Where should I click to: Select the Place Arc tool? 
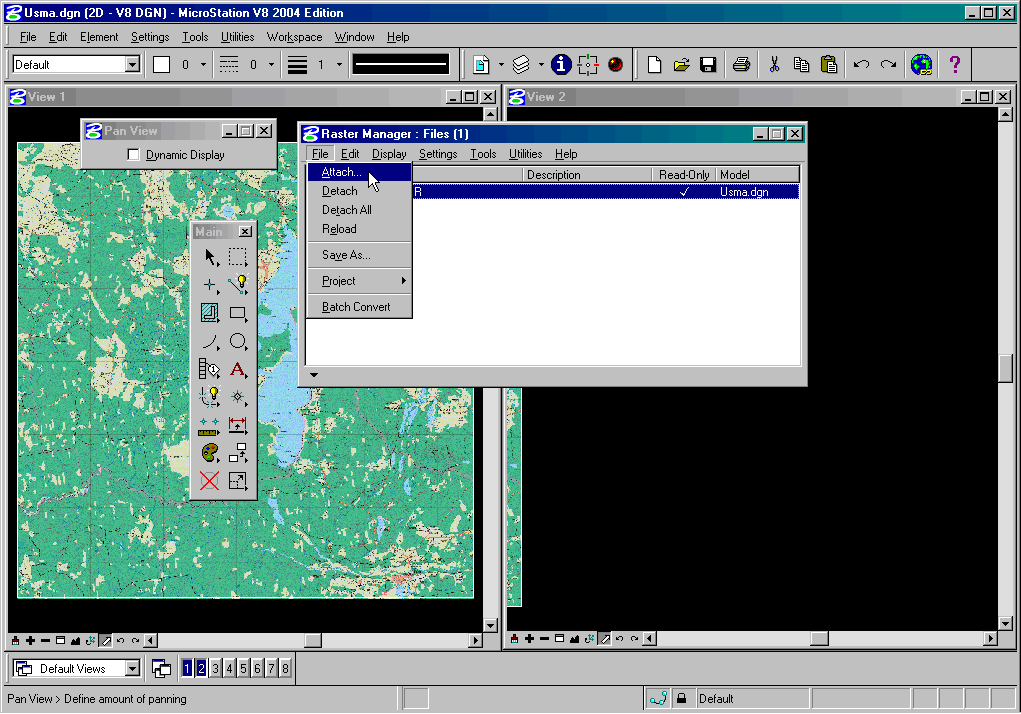coord(210,341)
